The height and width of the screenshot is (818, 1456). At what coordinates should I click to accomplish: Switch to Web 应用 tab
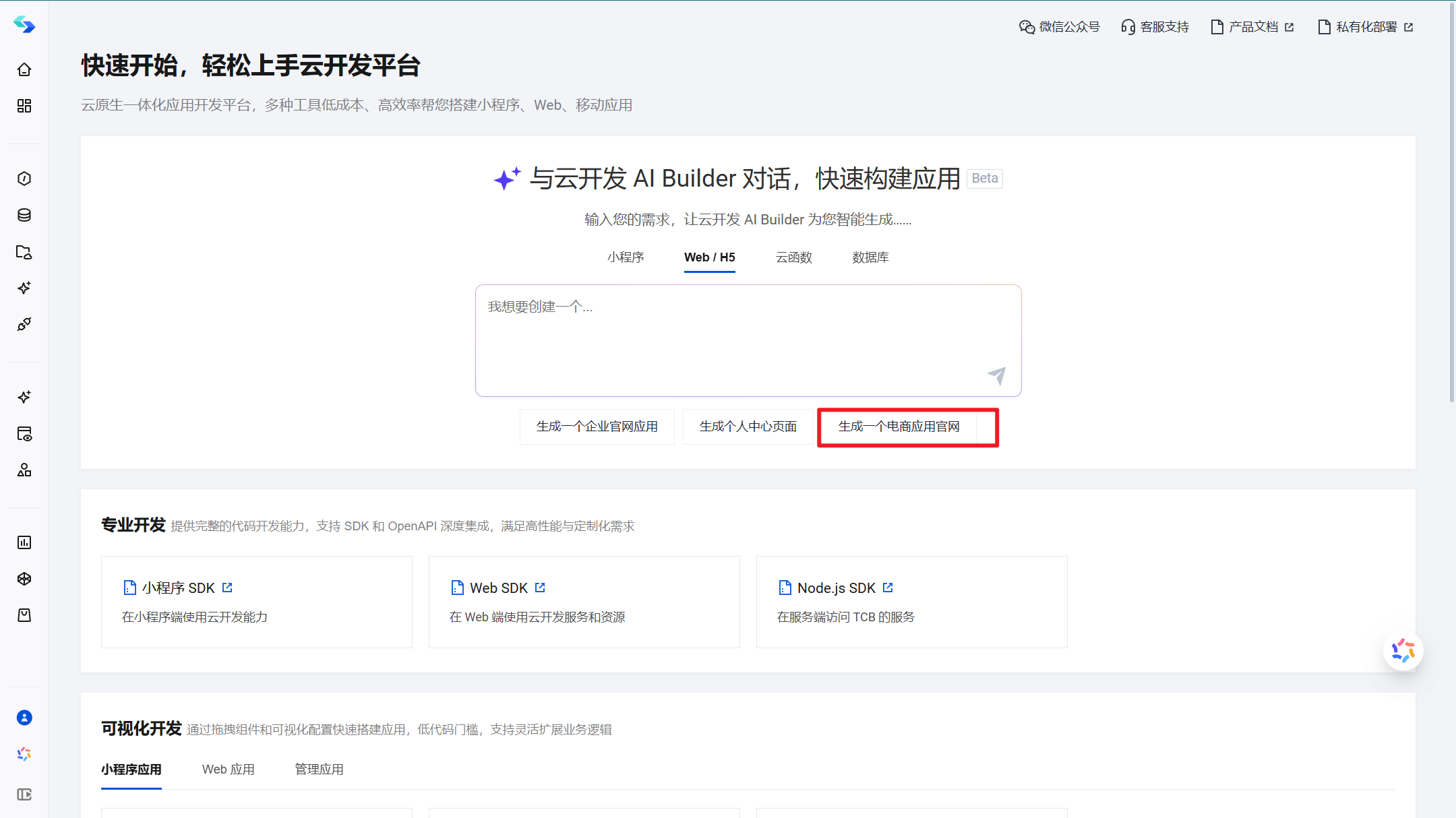click(x=229, y=769)
